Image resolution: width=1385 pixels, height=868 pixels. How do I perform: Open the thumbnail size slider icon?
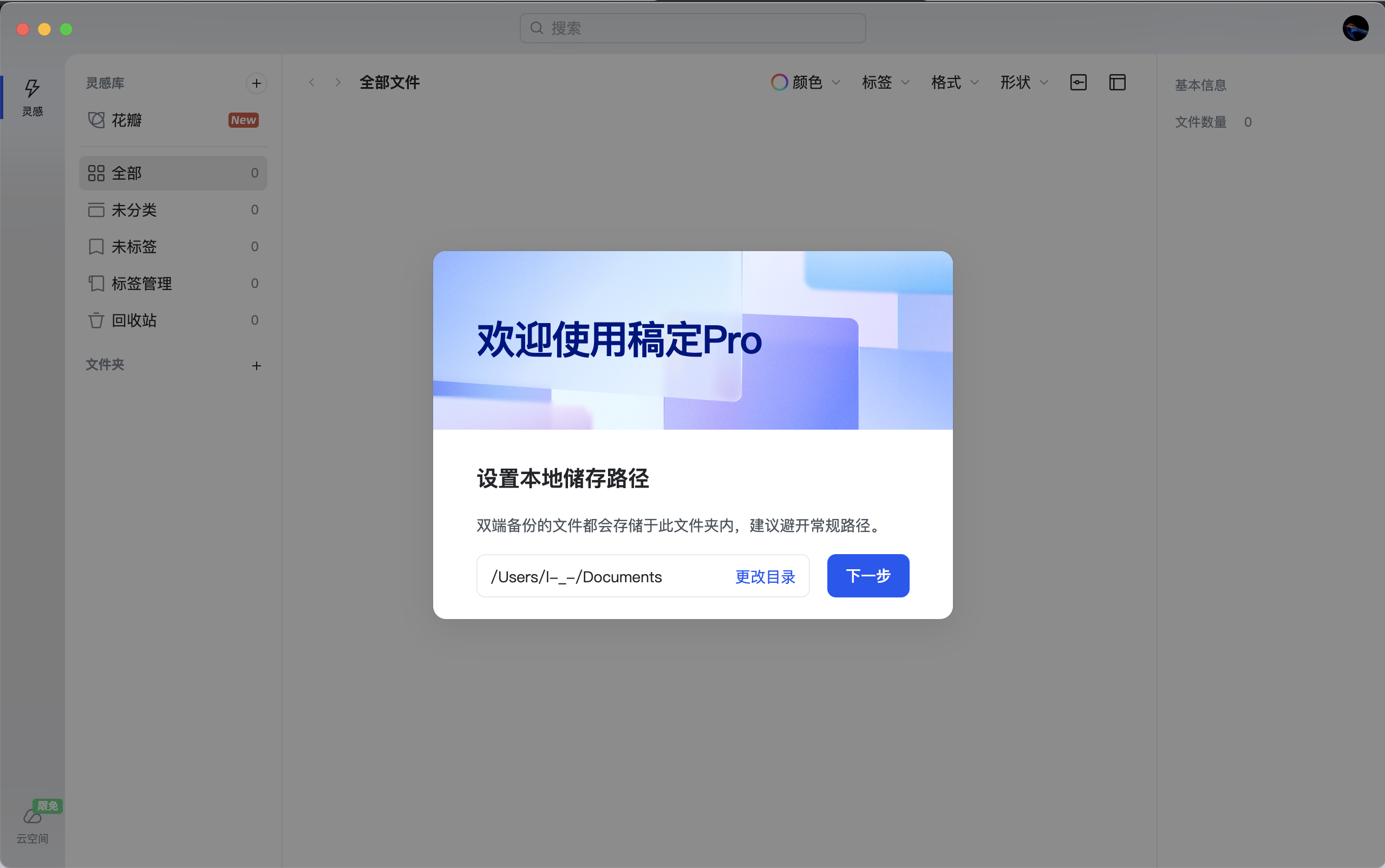click(x=1079, y=83)
